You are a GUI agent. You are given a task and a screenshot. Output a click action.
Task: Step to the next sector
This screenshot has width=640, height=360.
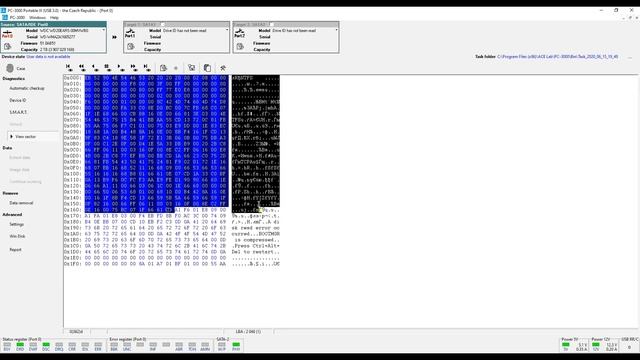[x=120, y=67]
